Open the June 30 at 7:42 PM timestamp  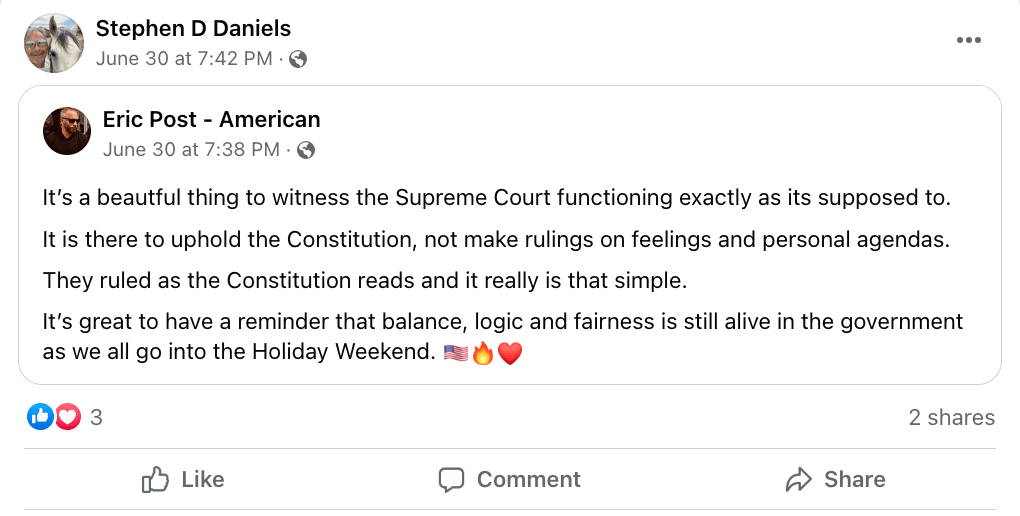(x=184, y=59)
